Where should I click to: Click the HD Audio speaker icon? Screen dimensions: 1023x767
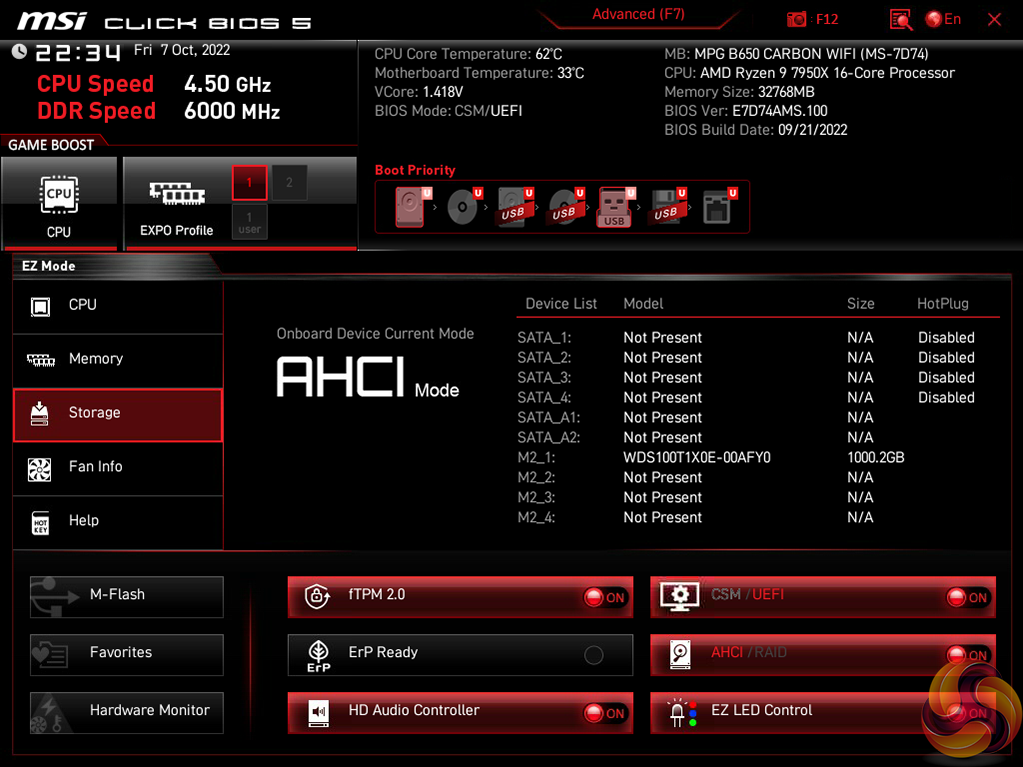[318, 713]
